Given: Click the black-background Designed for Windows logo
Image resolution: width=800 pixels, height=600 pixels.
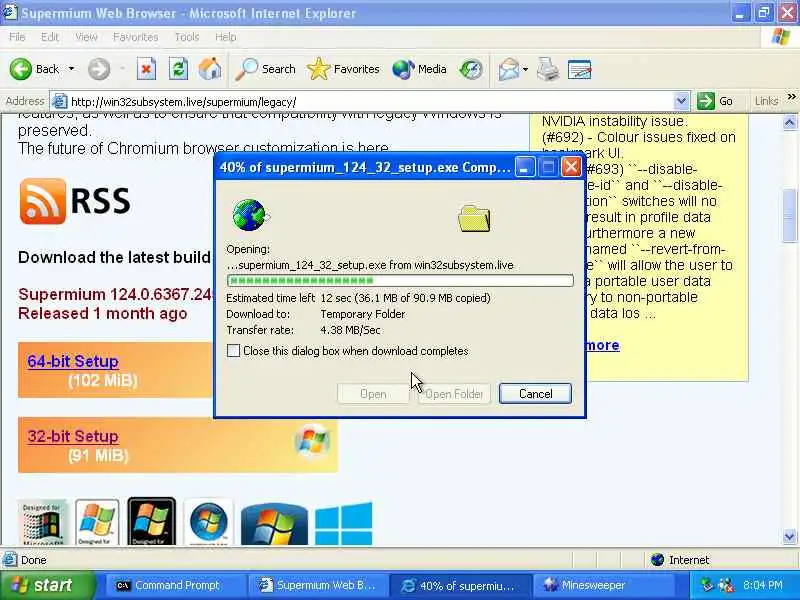Looking at the screenshot, I should click(152, 521).
